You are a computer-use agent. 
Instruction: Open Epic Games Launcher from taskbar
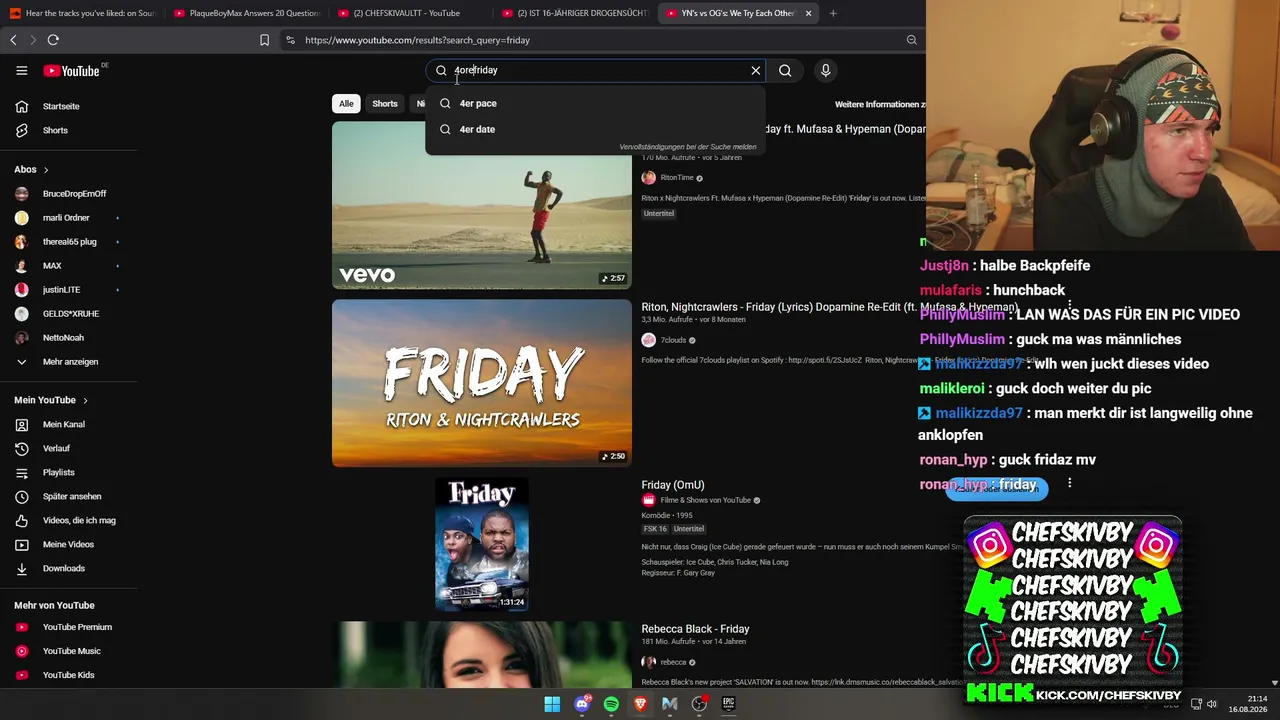pos(729,704)
